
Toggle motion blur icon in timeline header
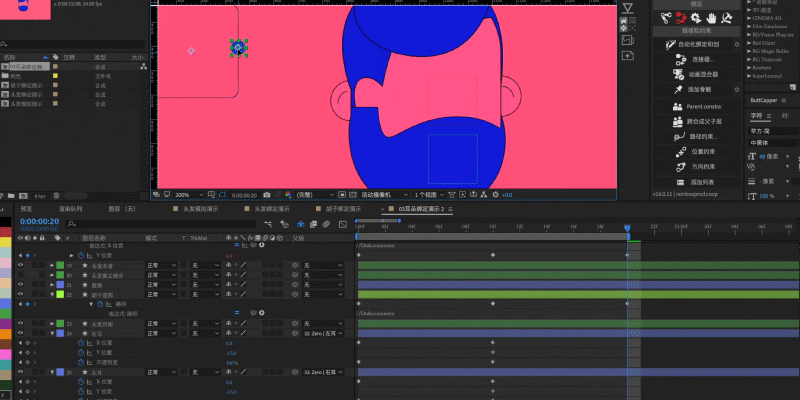coord(326,224)
